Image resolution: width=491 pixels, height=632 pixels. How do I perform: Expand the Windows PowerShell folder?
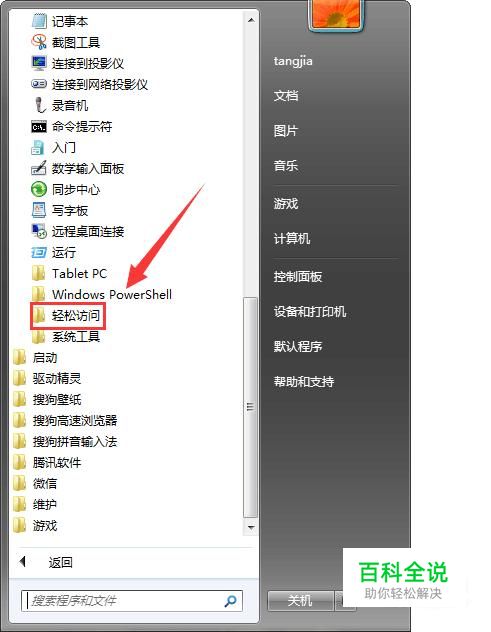102,294
